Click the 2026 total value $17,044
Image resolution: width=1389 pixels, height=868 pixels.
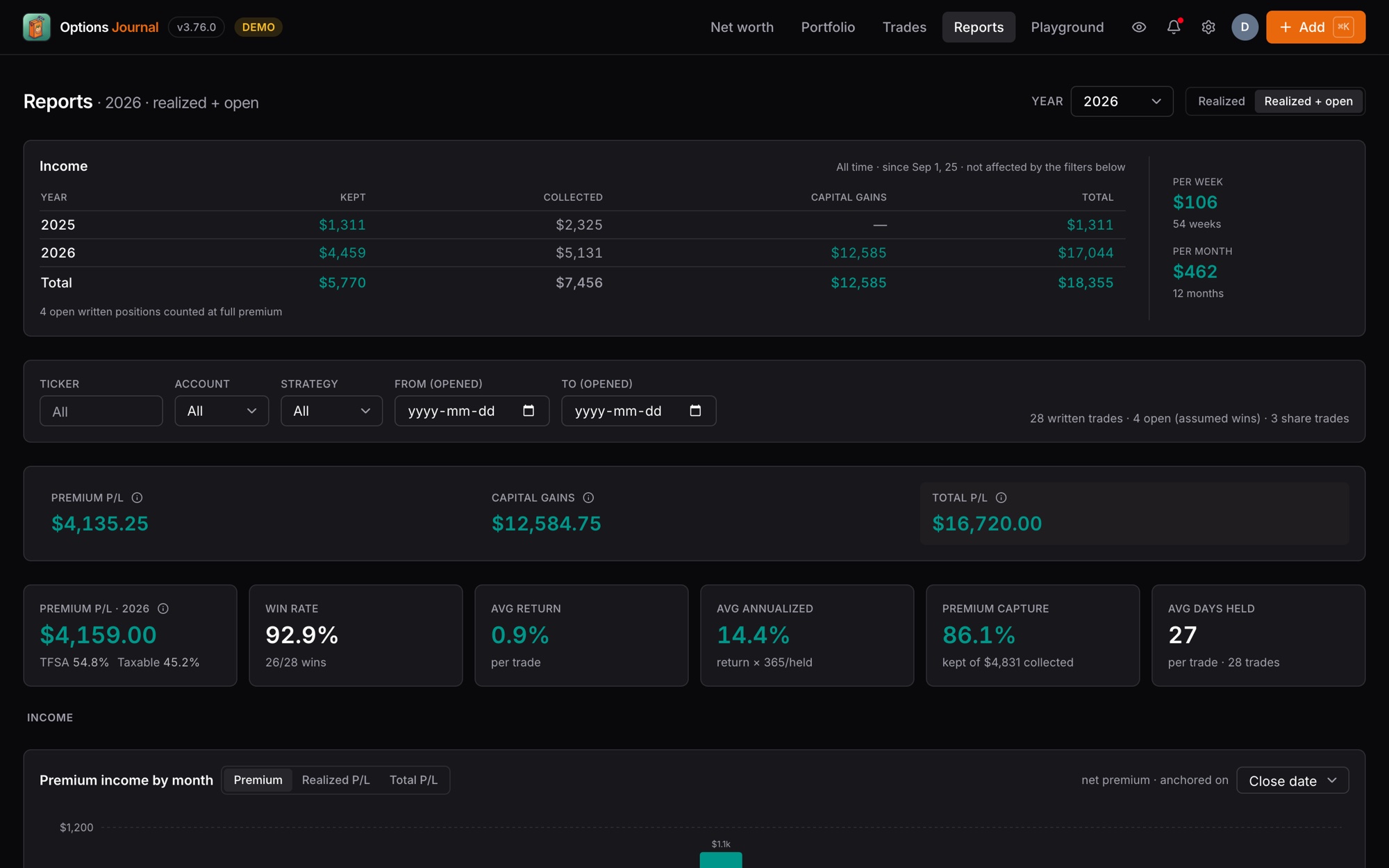pyautogui.click(x=1086, y=253)
